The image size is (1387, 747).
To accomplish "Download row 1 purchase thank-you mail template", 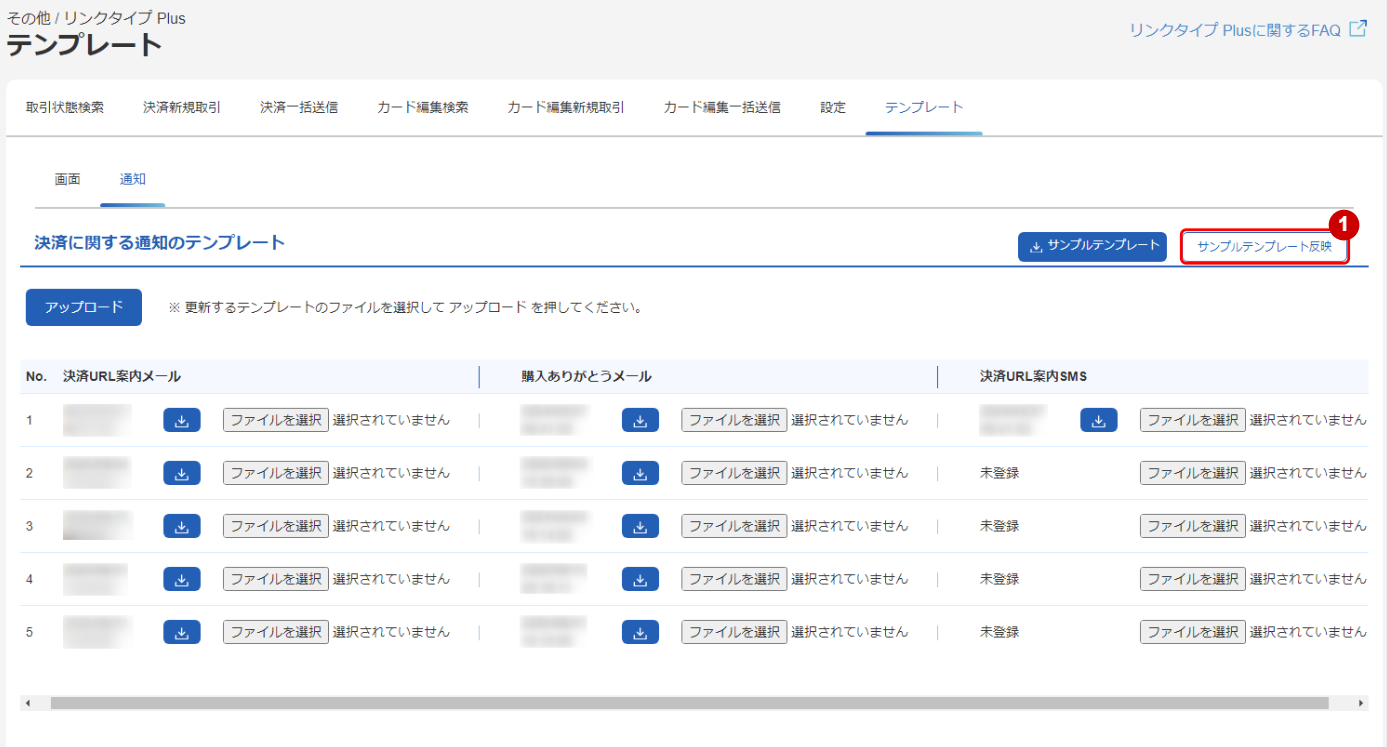I will point(640,420).
